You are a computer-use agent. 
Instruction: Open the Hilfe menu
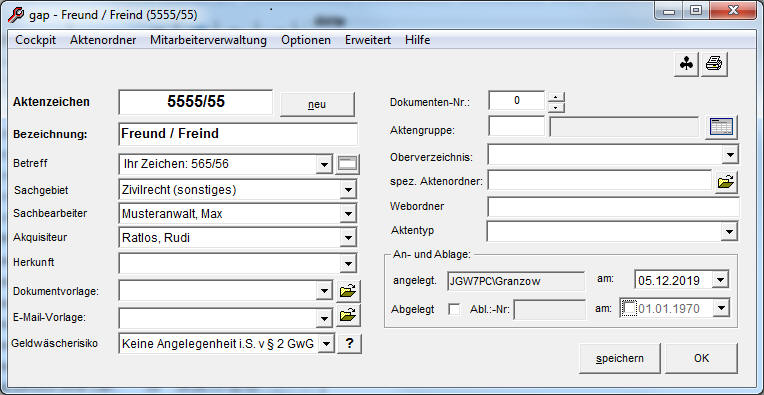tap(417, 40)
